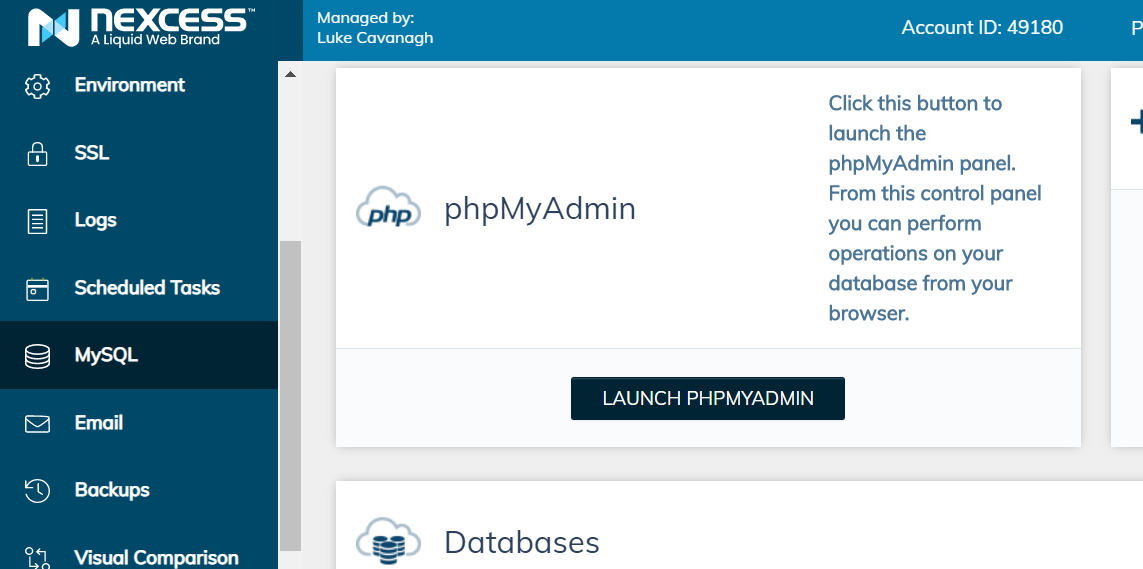Launch phpMyAdmin with the dark button
The width and height of the screenshot is (1143, 569).
pyautogui.click(x=708, y=399)
